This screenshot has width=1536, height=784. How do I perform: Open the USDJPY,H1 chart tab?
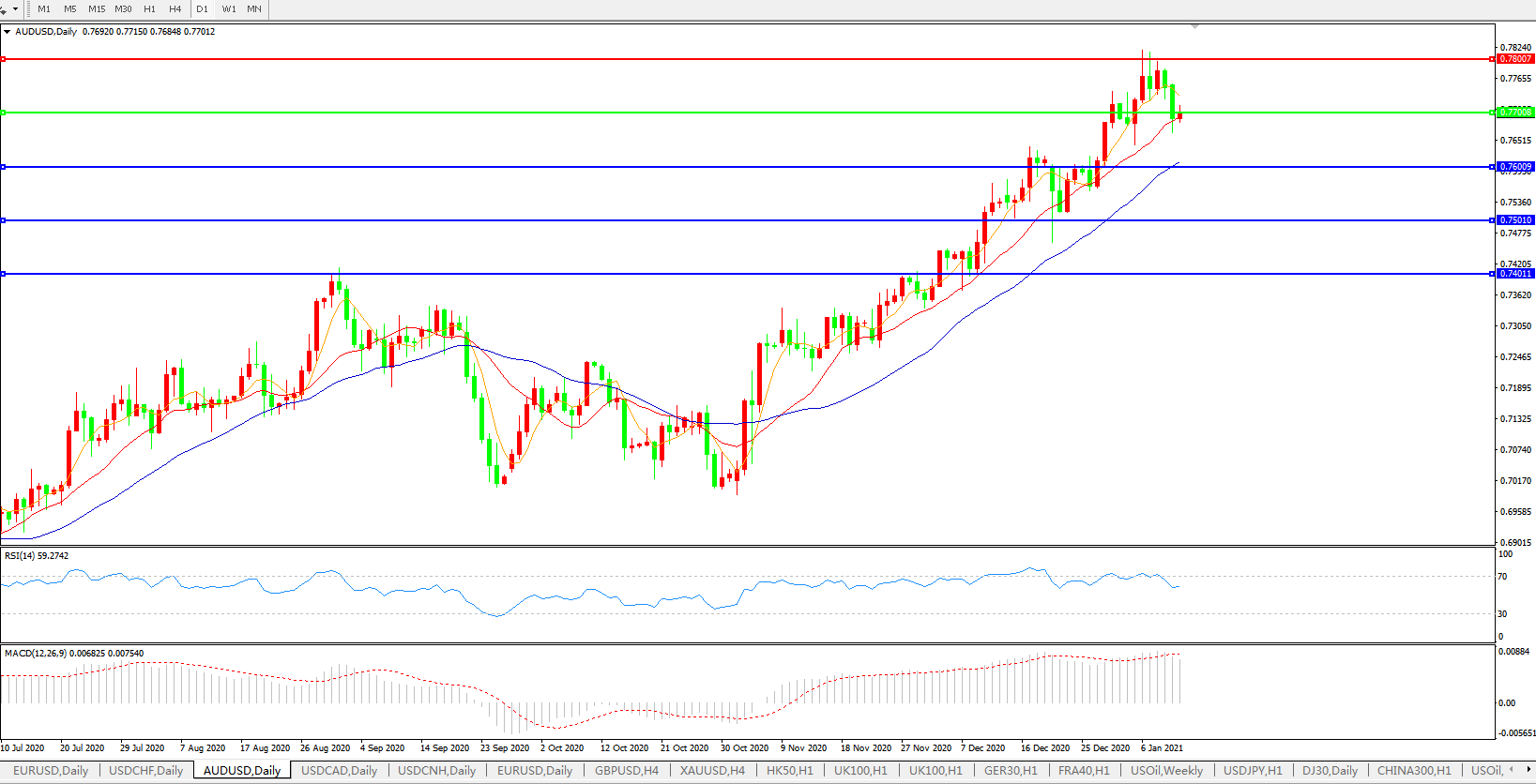coord(1253,771)
